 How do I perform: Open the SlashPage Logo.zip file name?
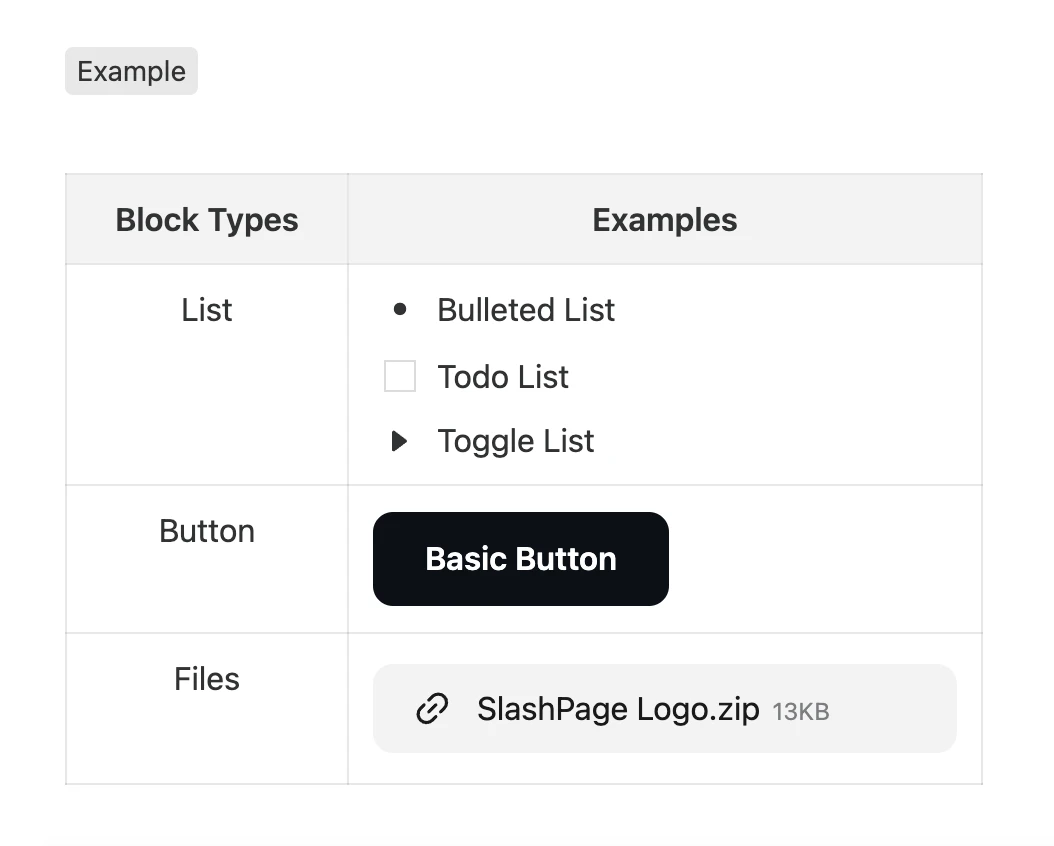[618, 709]
